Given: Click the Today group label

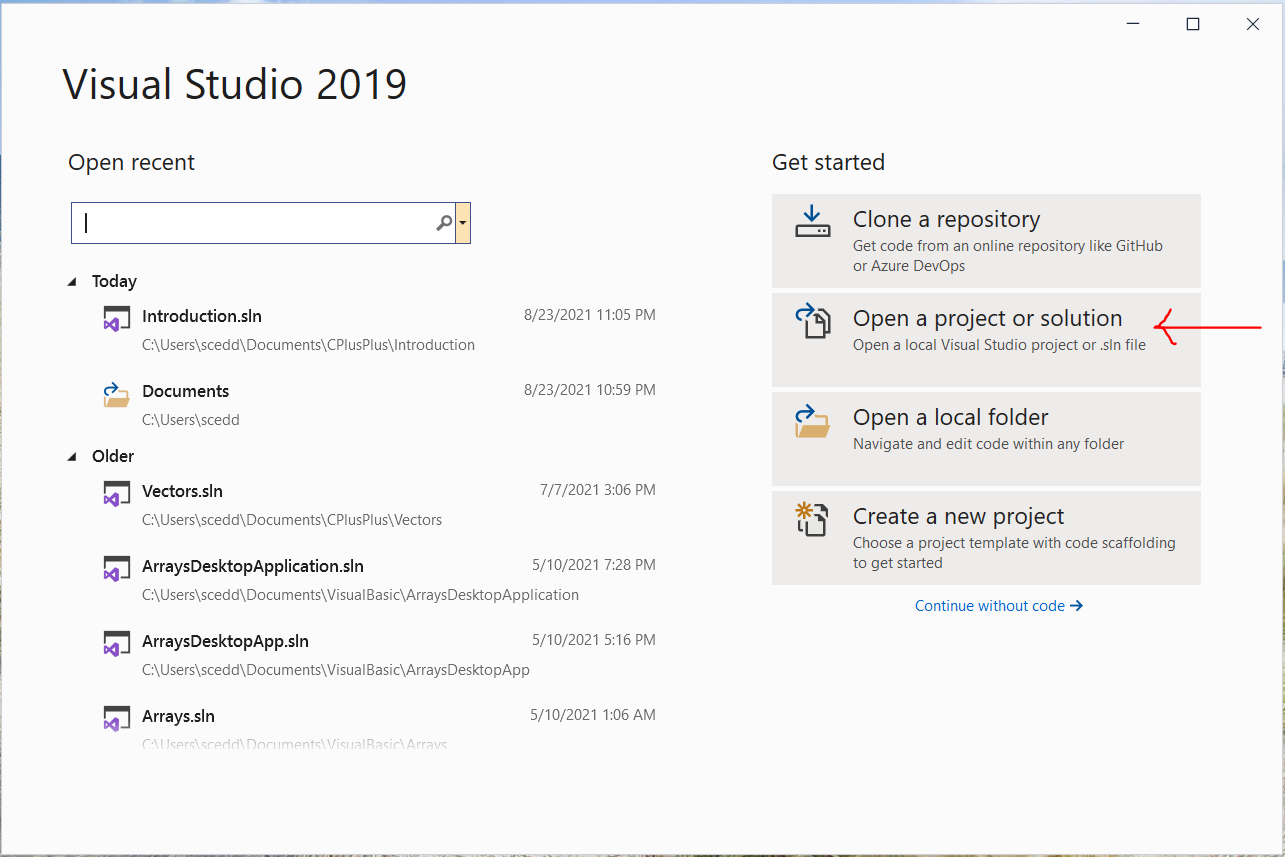Looking at the screenshot, I should click(114, 282).
